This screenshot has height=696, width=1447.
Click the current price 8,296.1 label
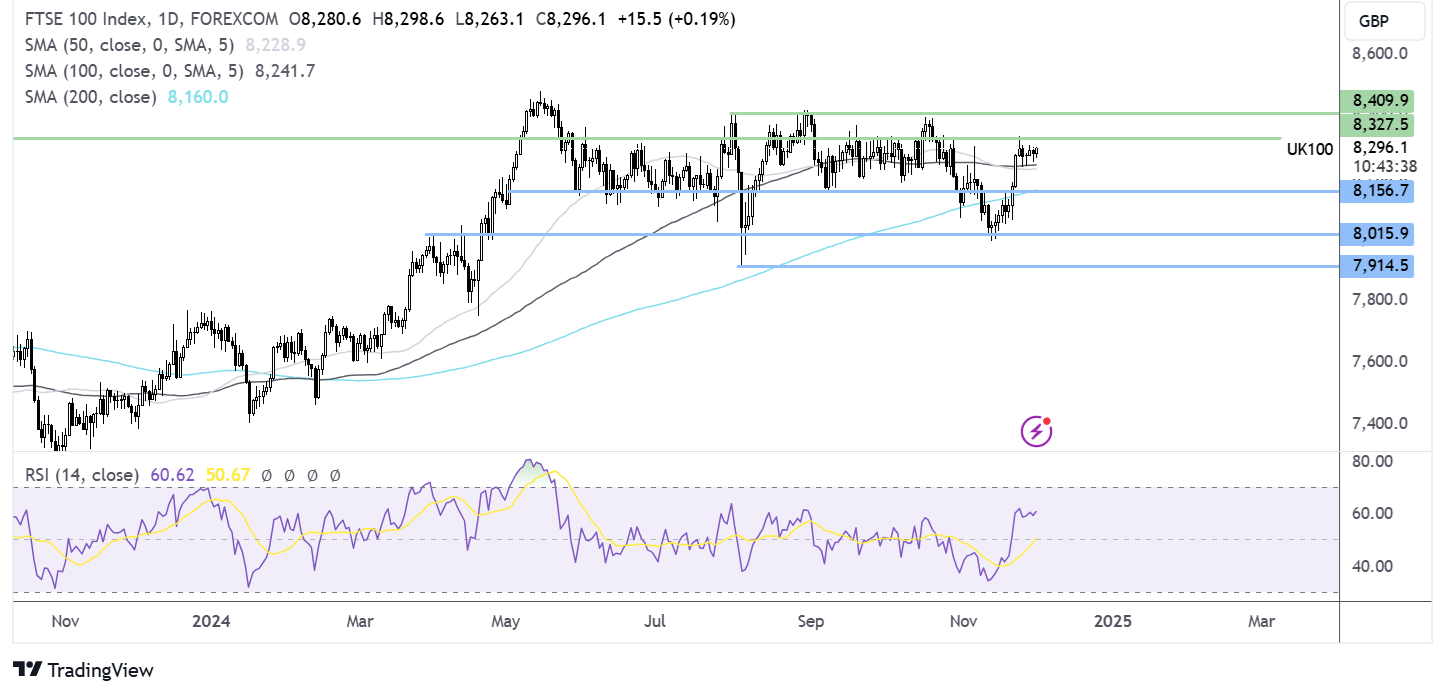(x=1379, y=147)
